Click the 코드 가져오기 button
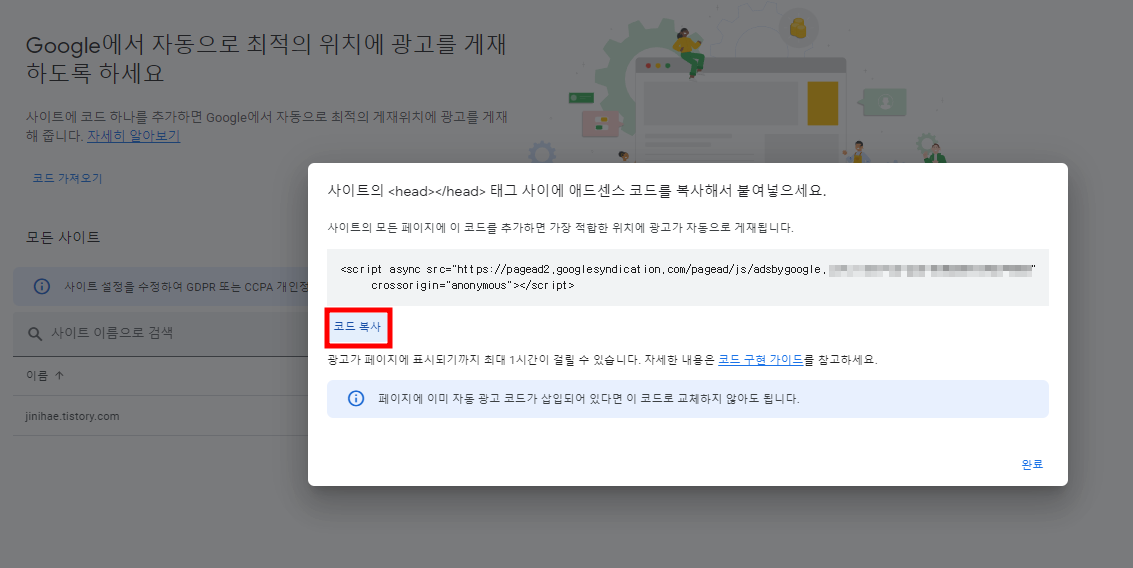Screen dimensions: 1133x568 (x=67, y=178)
